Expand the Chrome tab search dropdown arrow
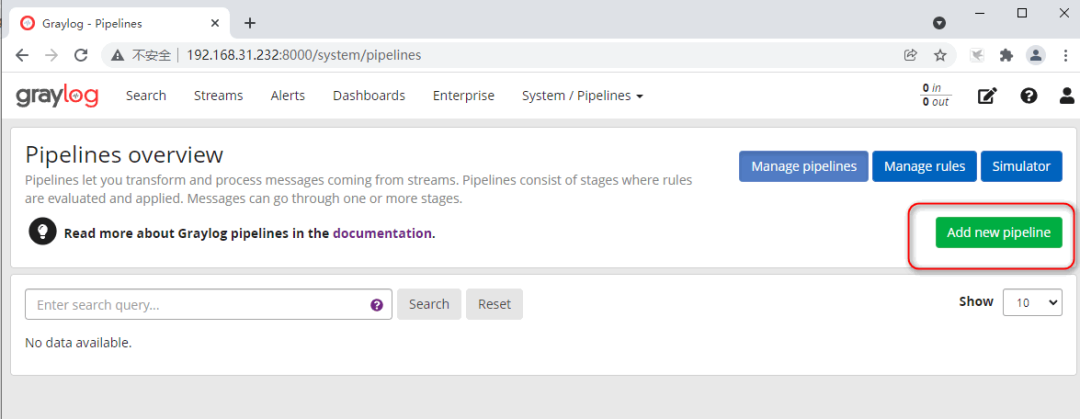The height and width of the screenshot is (419, 1080). (x=939, y=22)
